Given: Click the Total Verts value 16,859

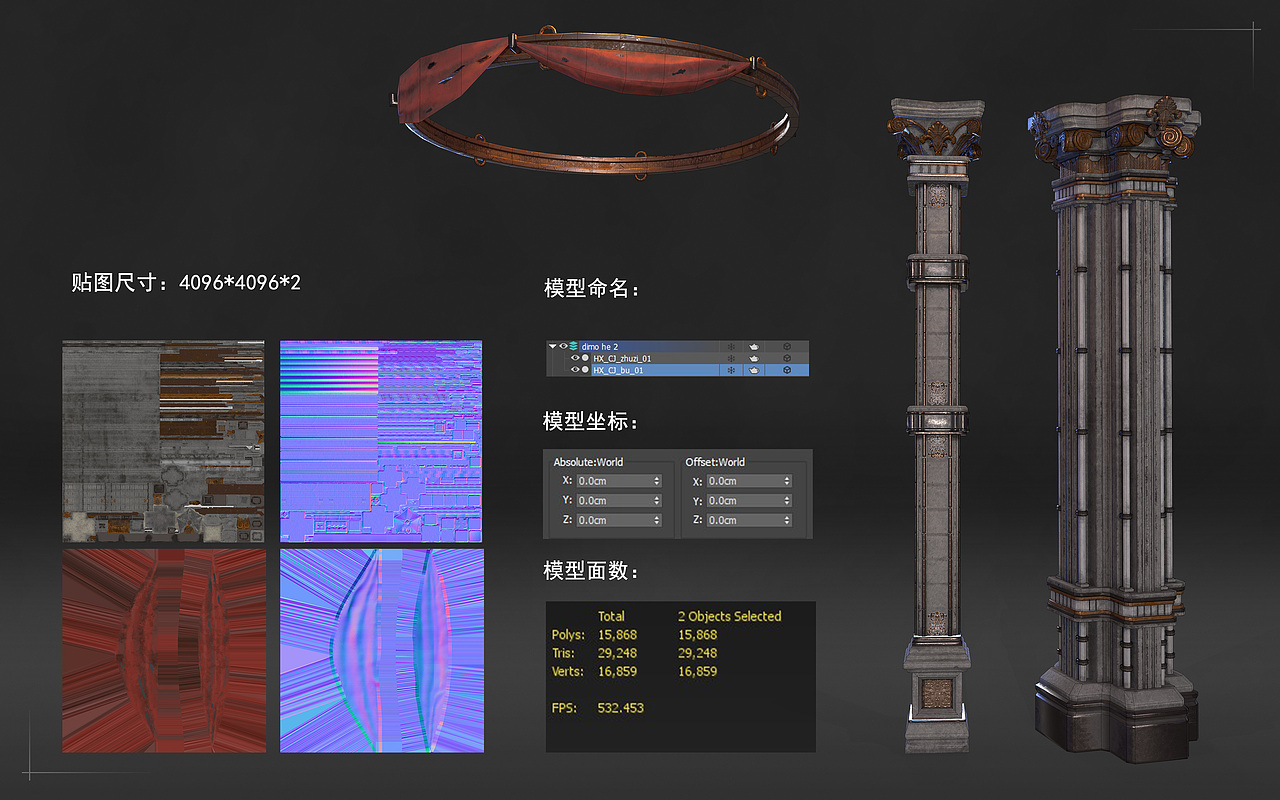Looking at the screenshot, I should point(617,671).
